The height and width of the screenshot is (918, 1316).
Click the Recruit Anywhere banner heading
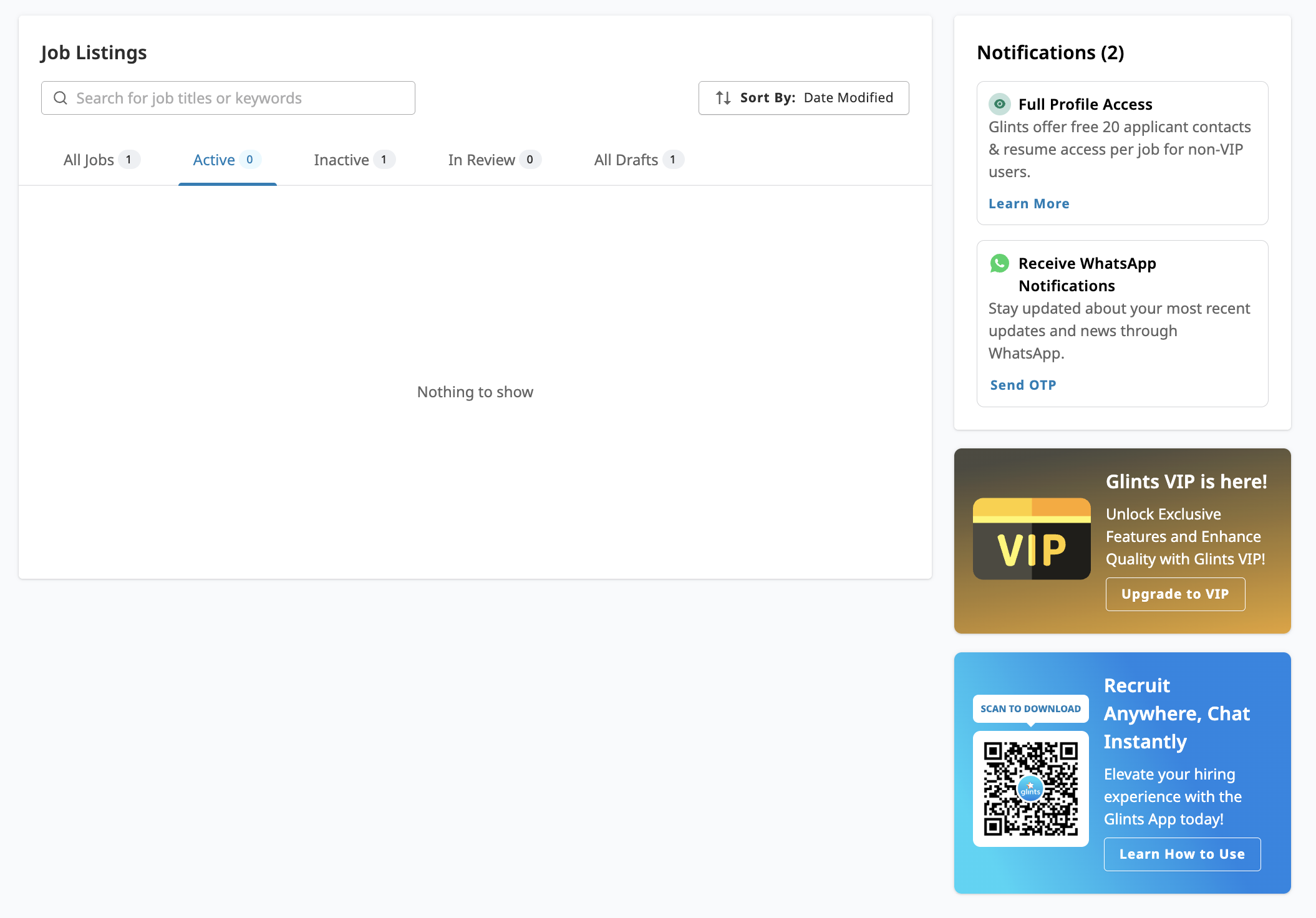pos(1176,713)
